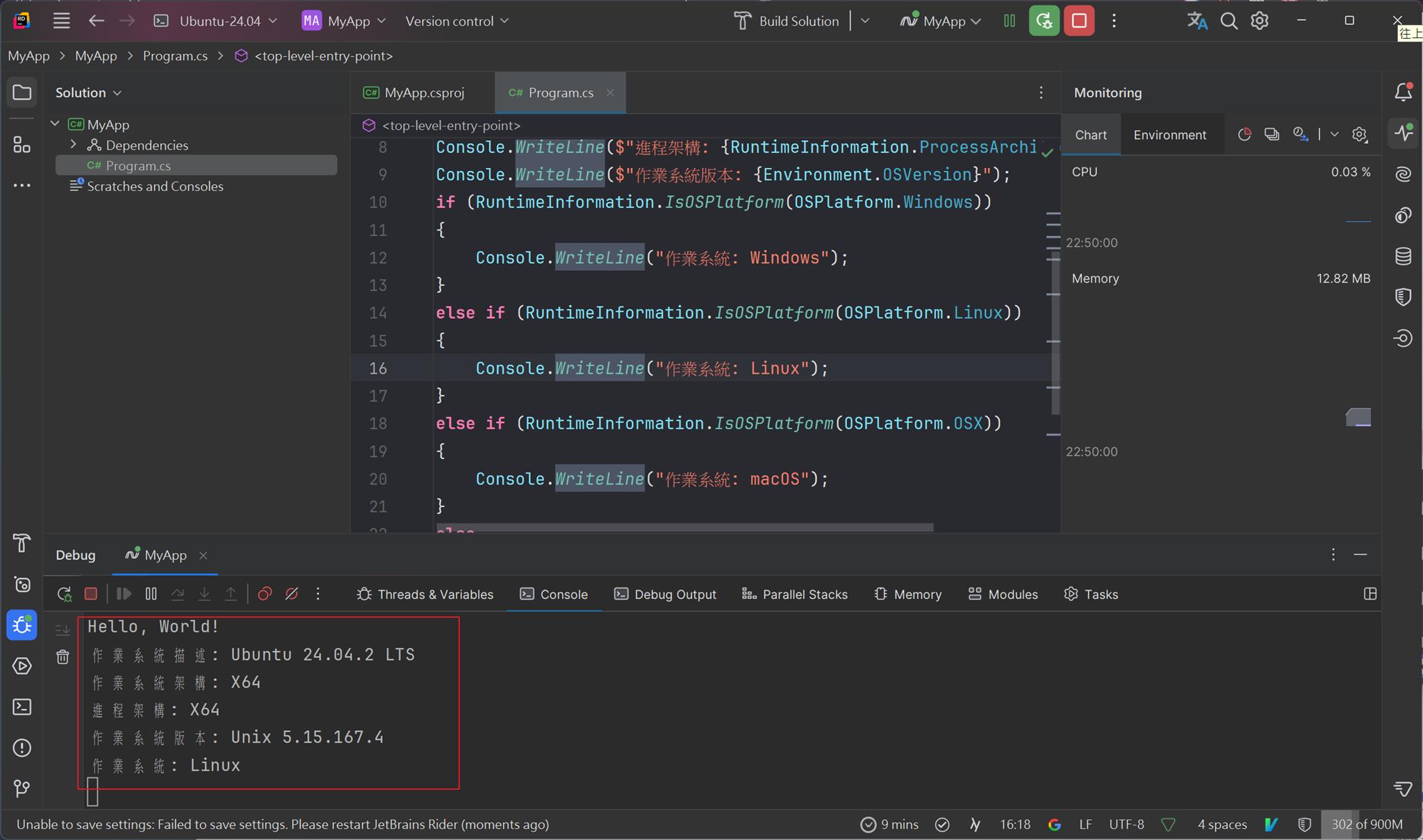Navigate back with the left arrow
The height and width of the screenshot is (840, 1423).
point(96,21)
